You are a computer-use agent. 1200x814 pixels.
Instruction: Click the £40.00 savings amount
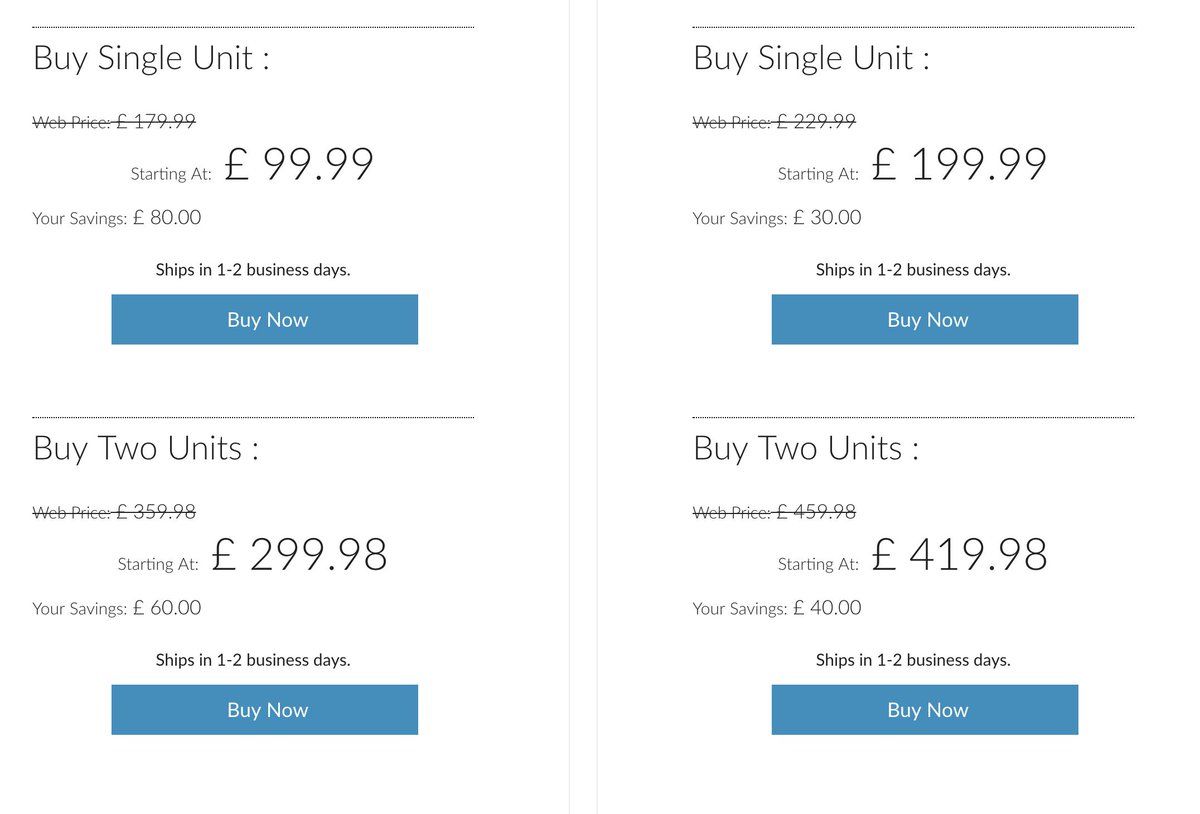point(826,608)
